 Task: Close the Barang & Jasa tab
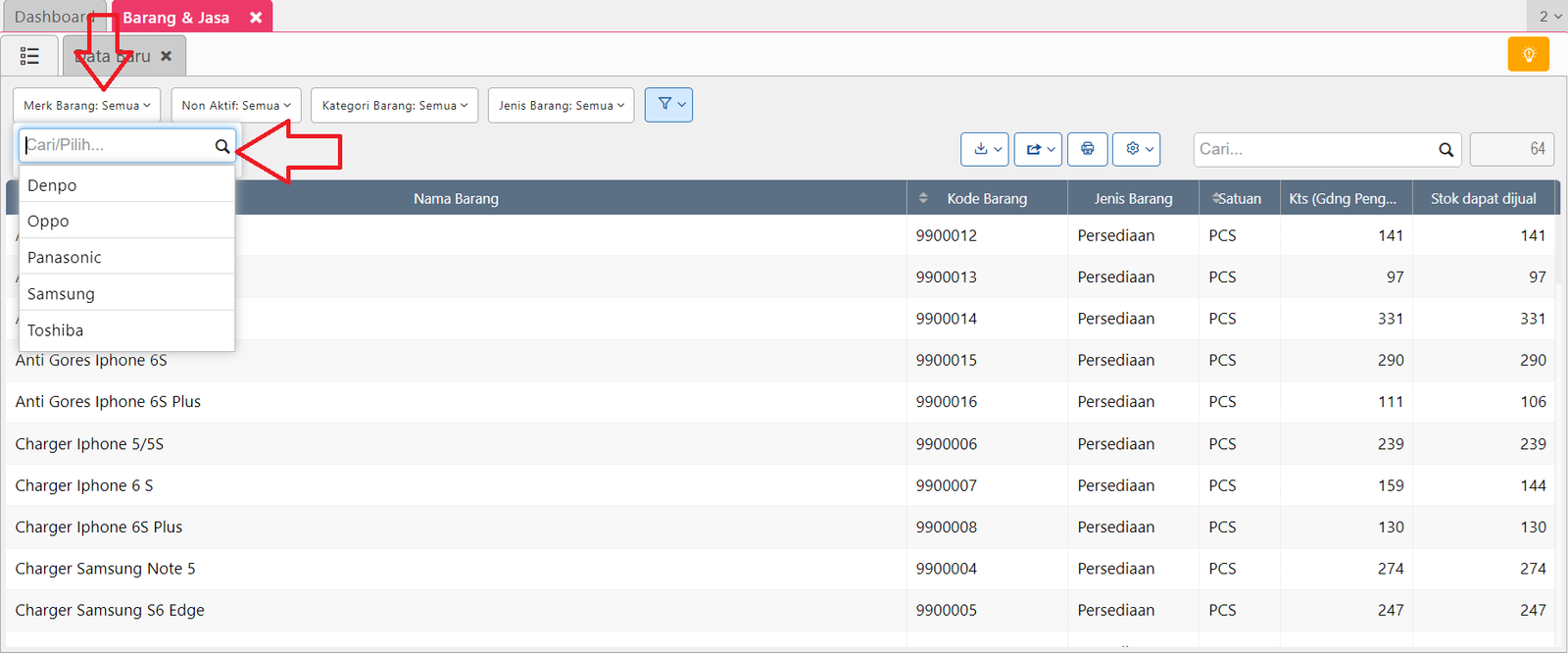[x=256, y=18]
